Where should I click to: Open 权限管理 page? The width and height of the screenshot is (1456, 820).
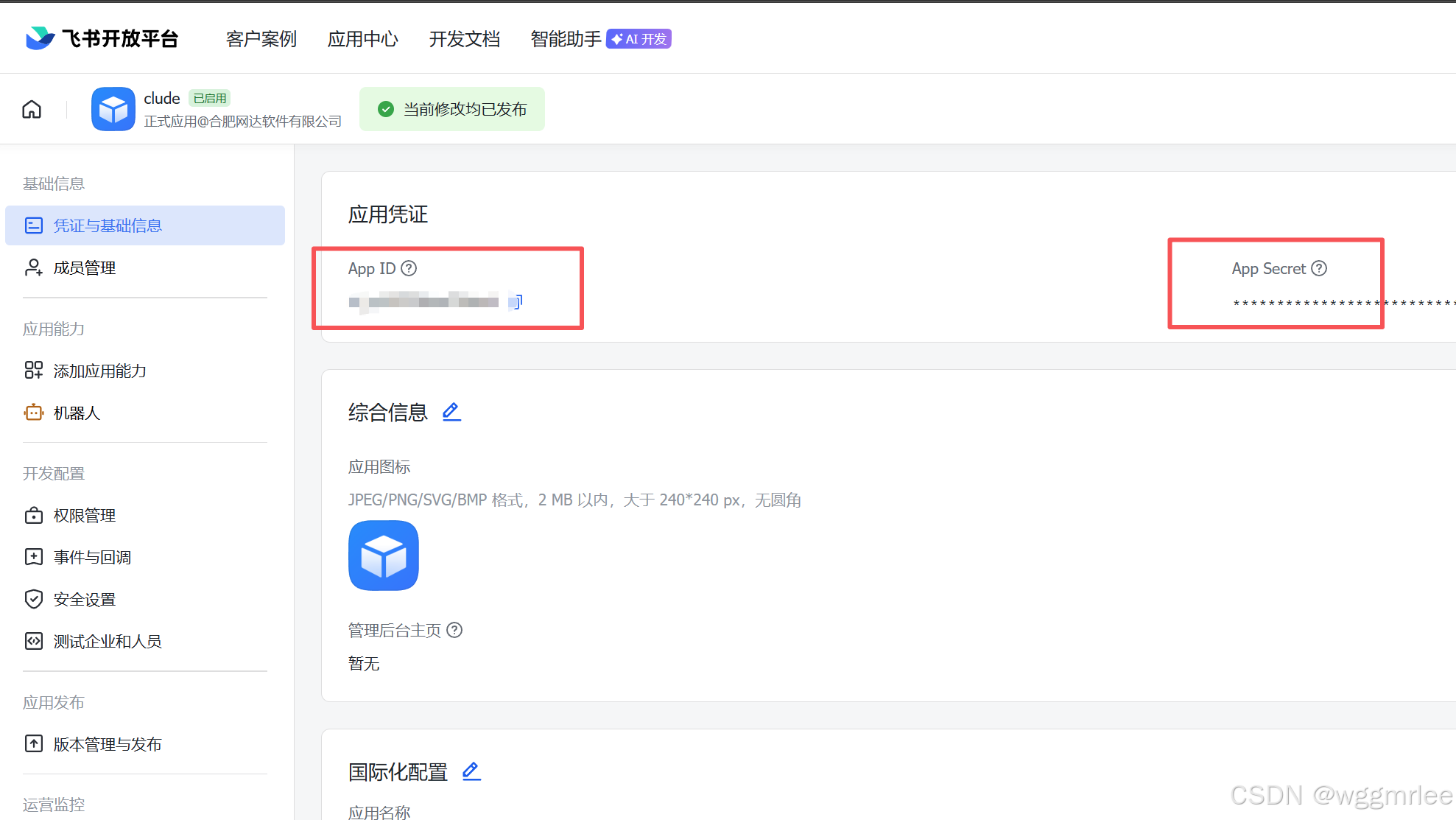[x=84, y=515]
